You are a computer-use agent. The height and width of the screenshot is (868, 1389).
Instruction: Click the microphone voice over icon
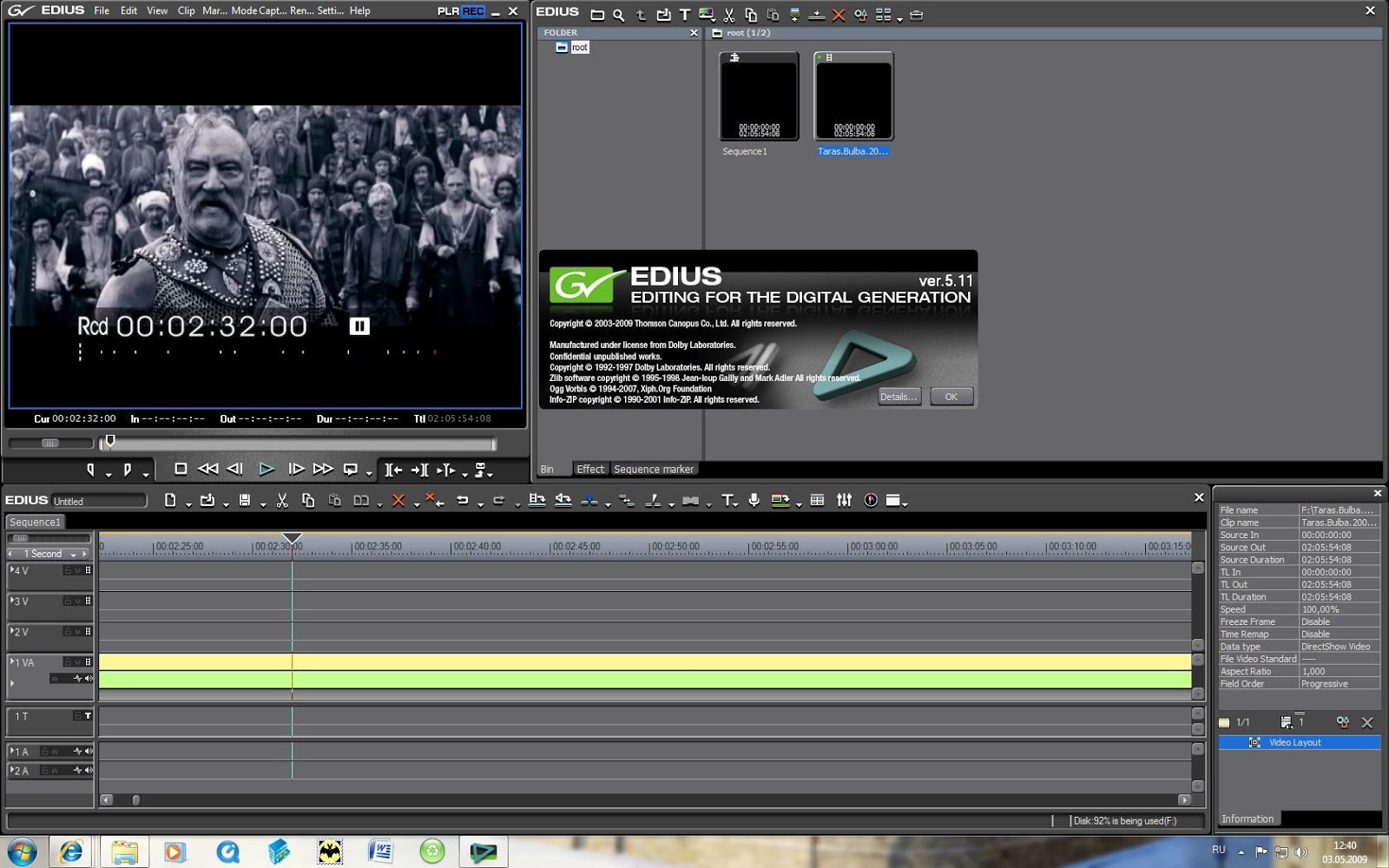[754, 500]
